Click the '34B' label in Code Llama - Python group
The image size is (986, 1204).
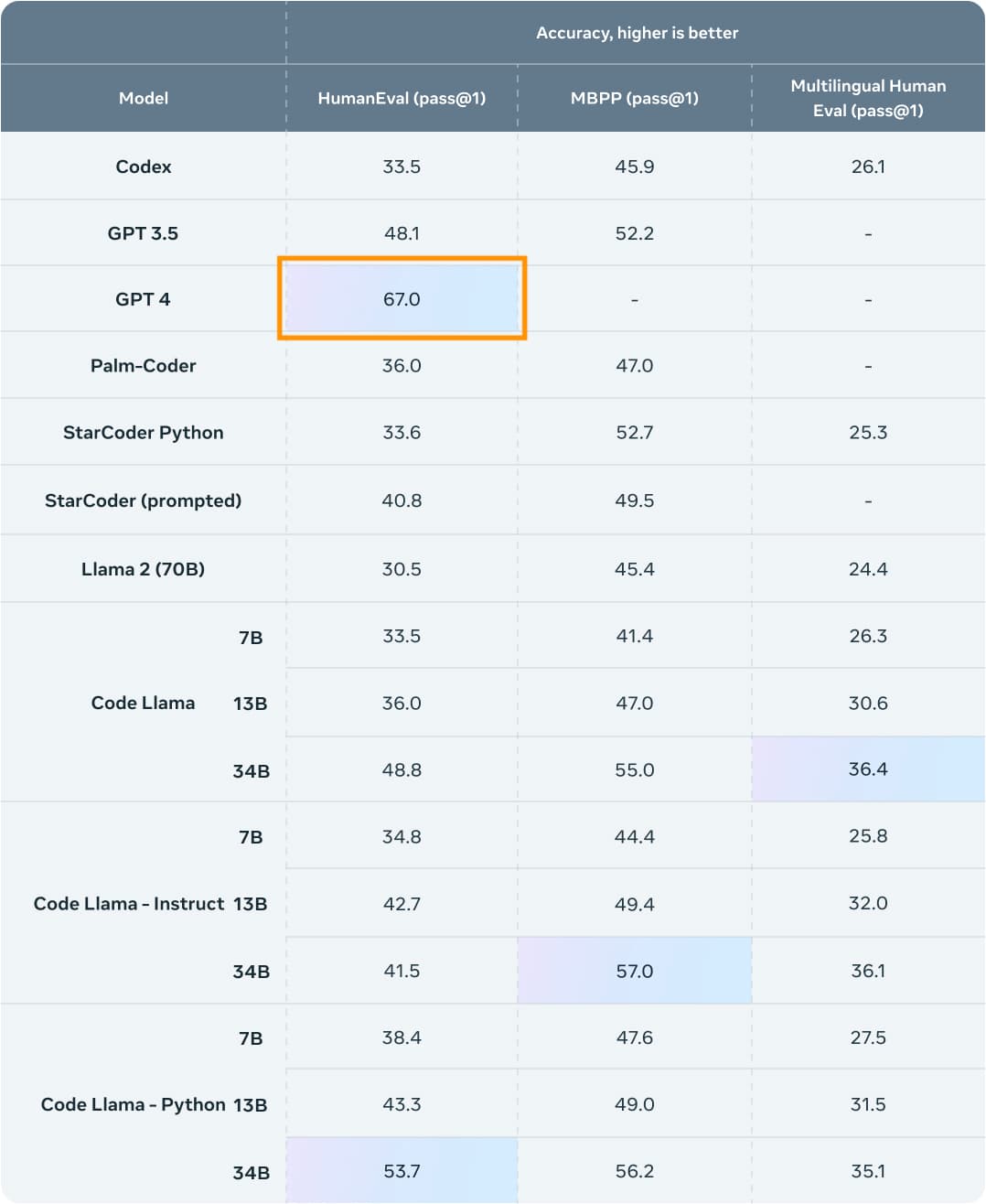(x=251, y=1173)
